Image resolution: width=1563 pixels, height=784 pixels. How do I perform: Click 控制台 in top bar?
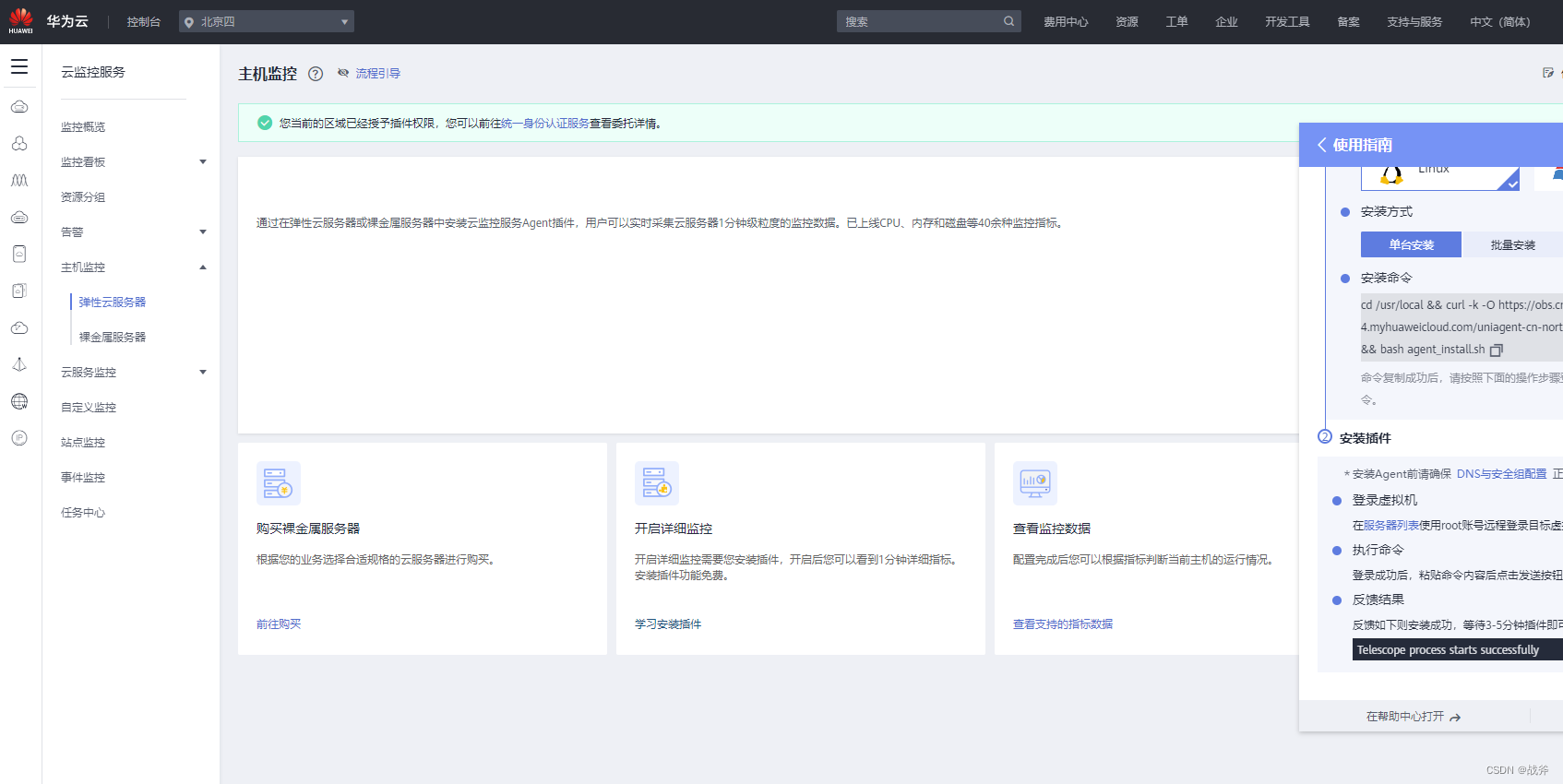(144, 22)
